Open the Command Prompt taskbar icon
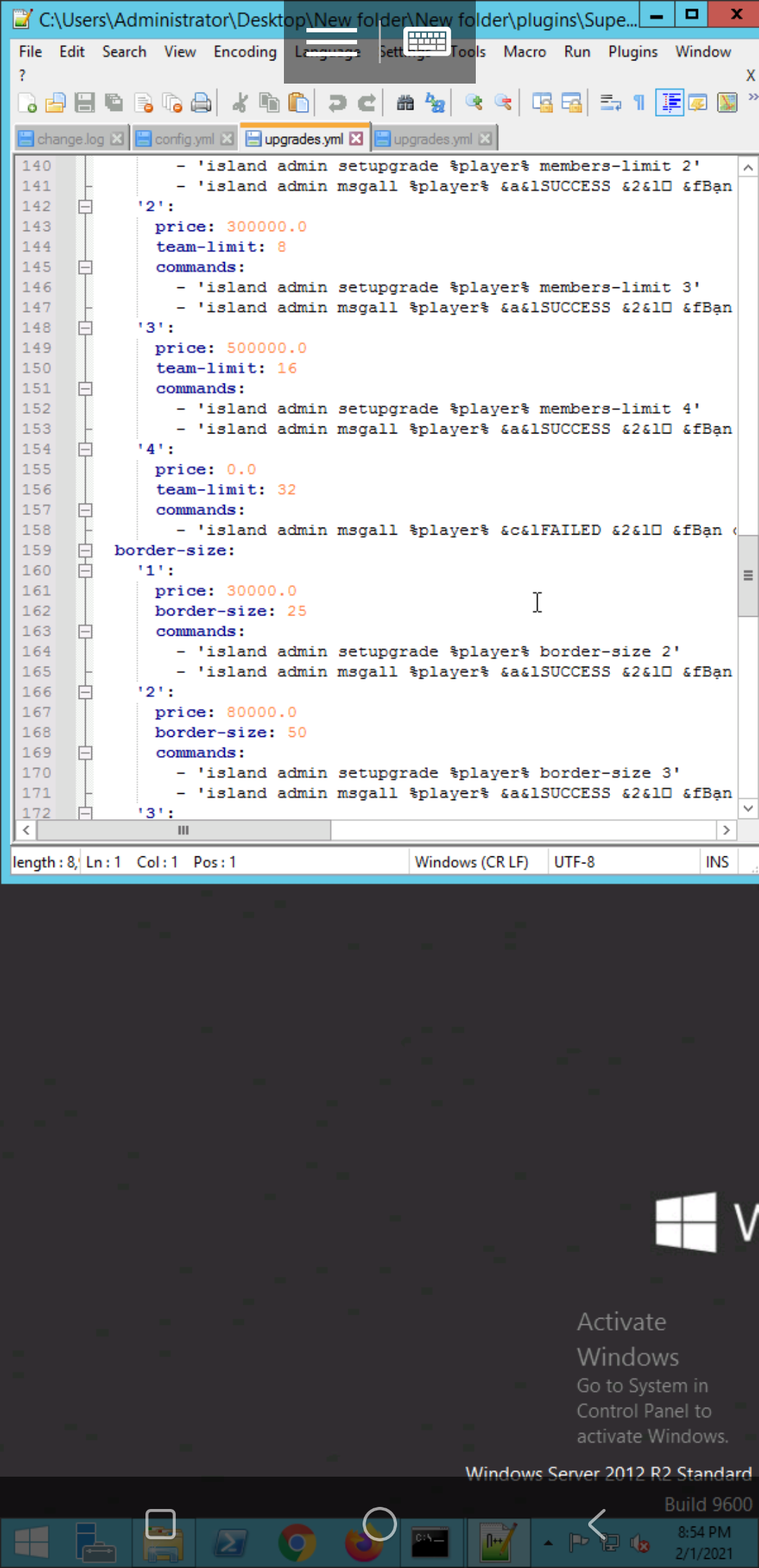The width and height of the screenshot is (759, 1568). (x=430, y=1543)
